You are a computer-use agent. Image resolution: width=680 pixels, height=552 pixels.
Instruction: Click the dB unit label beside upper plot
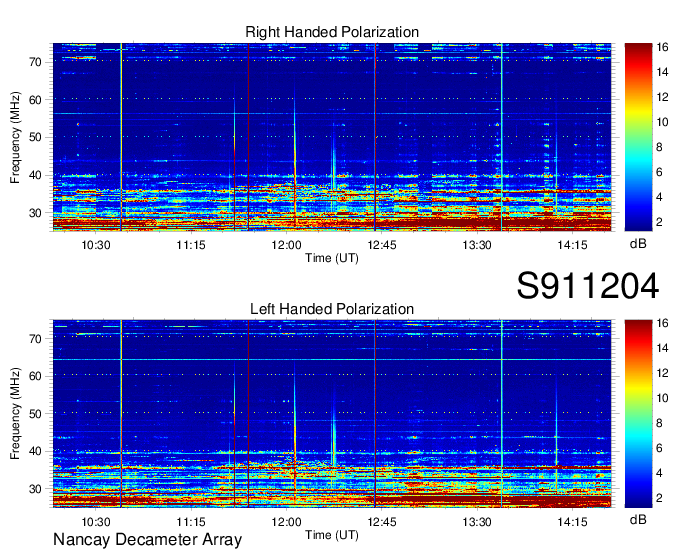638,244
